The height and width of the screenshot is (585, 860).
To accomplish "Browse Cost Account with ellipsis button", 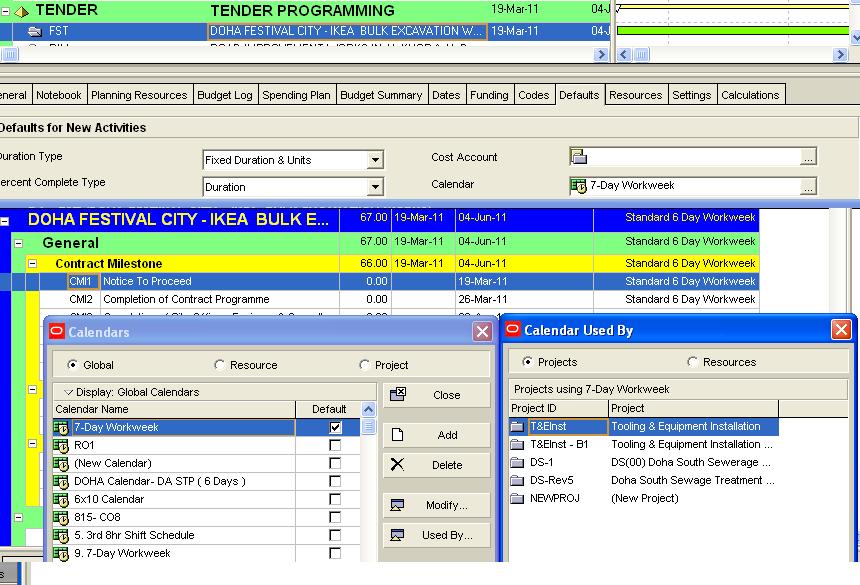I will tap(808, 157).
